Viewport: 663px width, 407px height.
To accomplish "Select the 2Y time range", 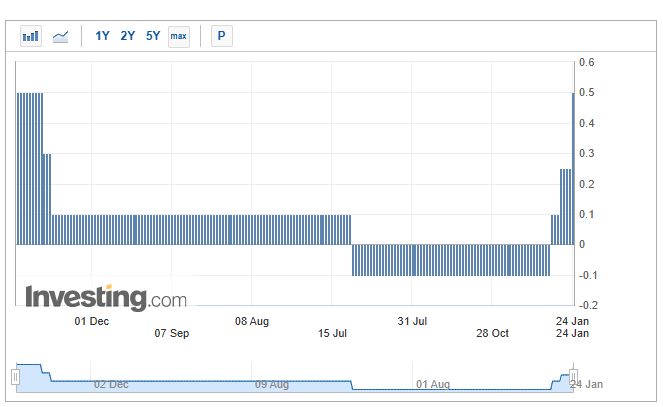I will coord(127,36).
